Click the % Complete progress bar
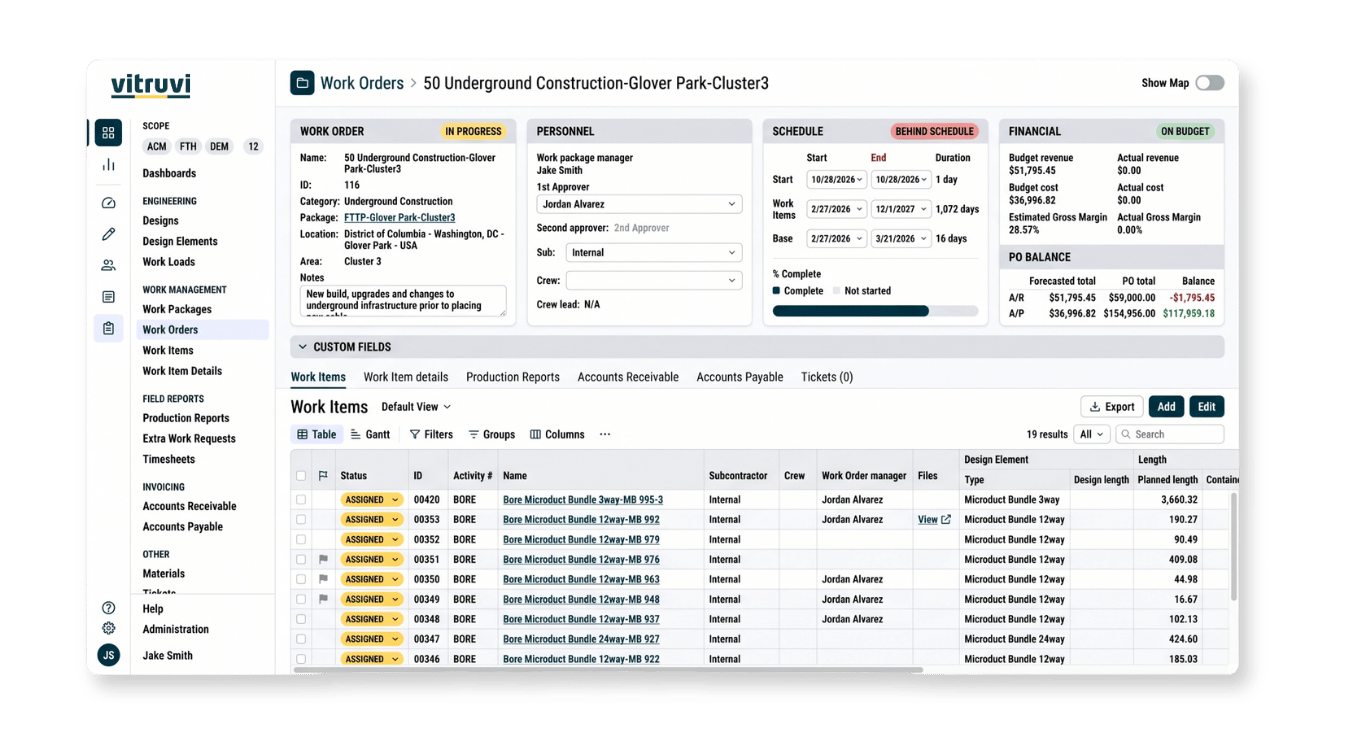 coord(875,311)
